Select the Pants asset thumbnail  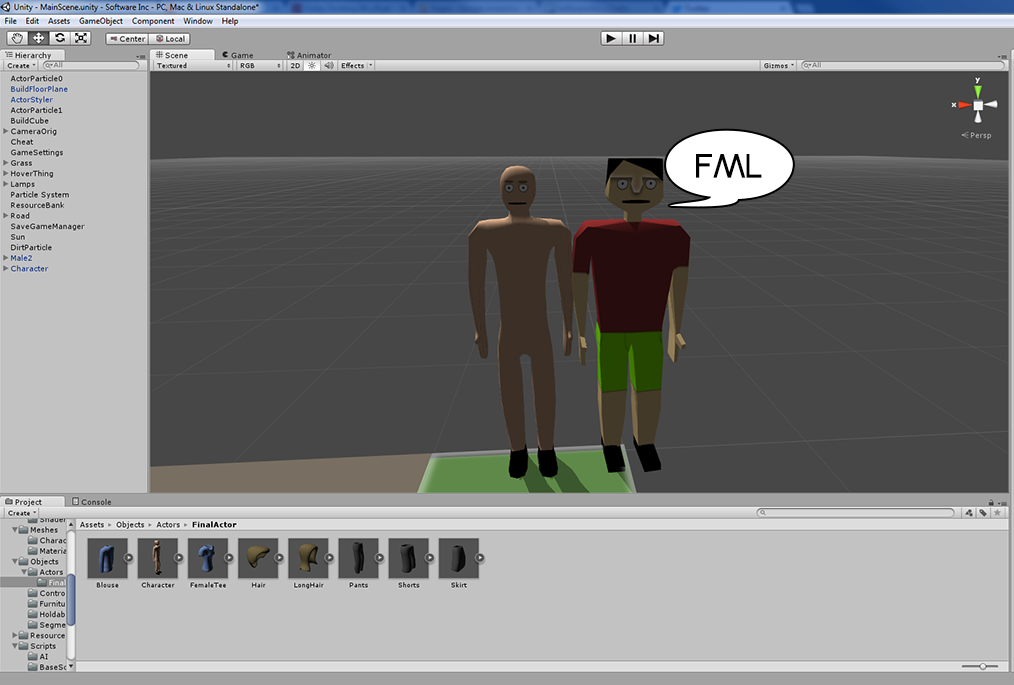pos(358,558)
